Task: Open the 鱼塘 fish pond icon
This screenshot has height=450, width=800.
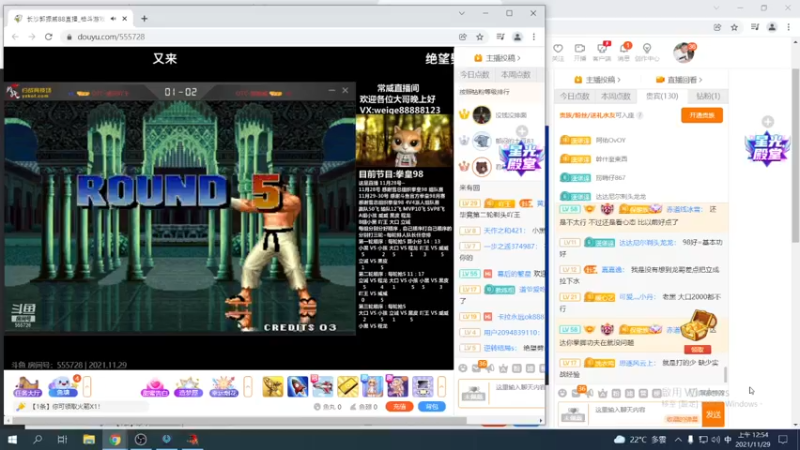Action: [x=63, y=387]
